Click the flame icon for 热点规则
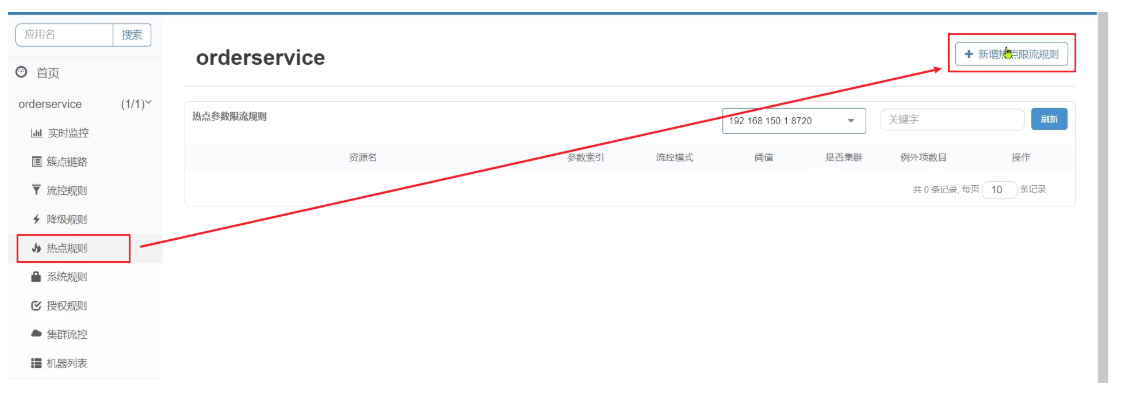 [x=36, y=249]
